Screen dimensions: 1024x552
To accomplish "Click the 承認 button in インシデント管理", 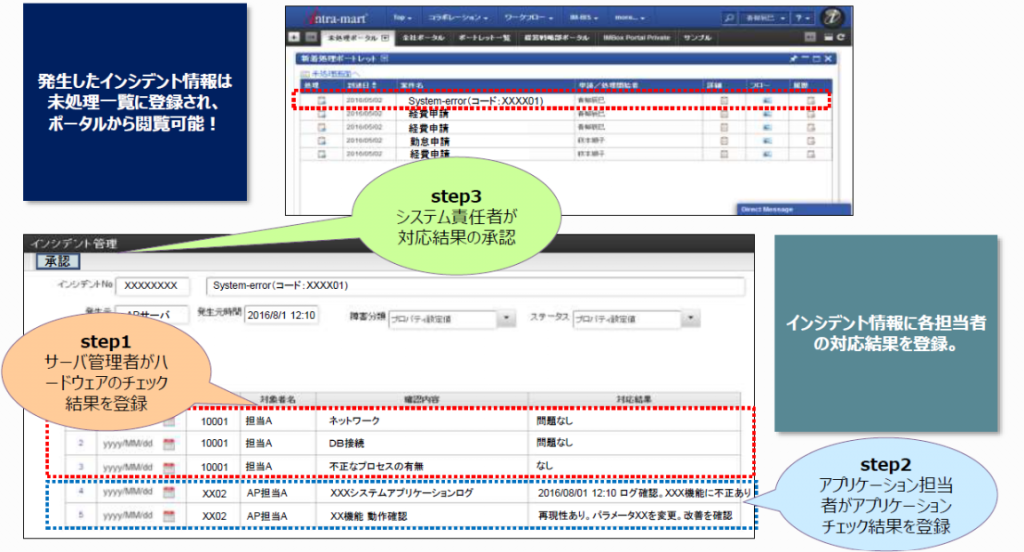I will click(57, 261).
